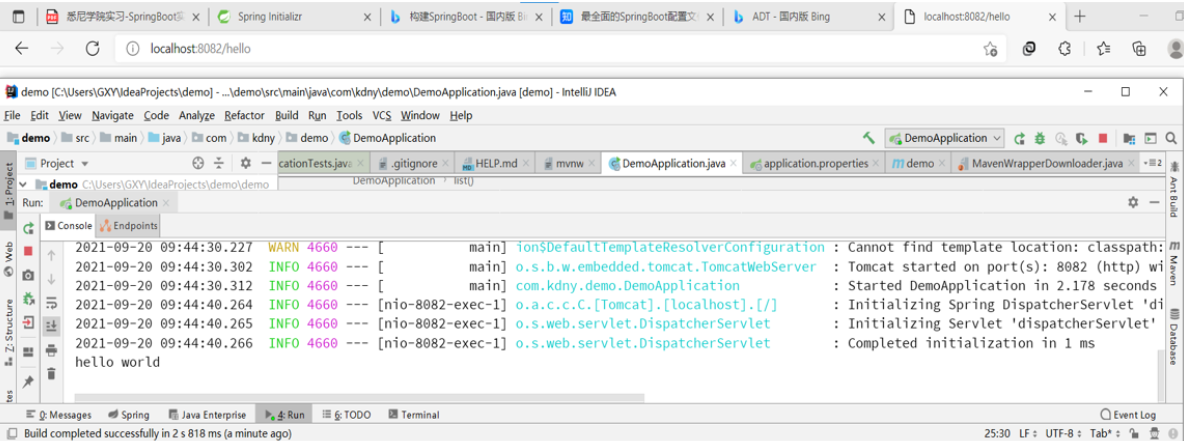Click the down arrow in the console gutter
This screenshot has width=1184, height=441.
click(x=51, y=279)
